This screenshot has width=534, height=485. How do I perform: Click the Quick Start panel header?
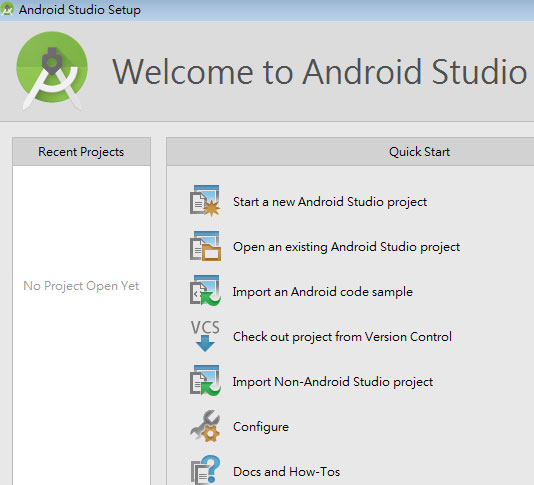(x=350, y=152)
